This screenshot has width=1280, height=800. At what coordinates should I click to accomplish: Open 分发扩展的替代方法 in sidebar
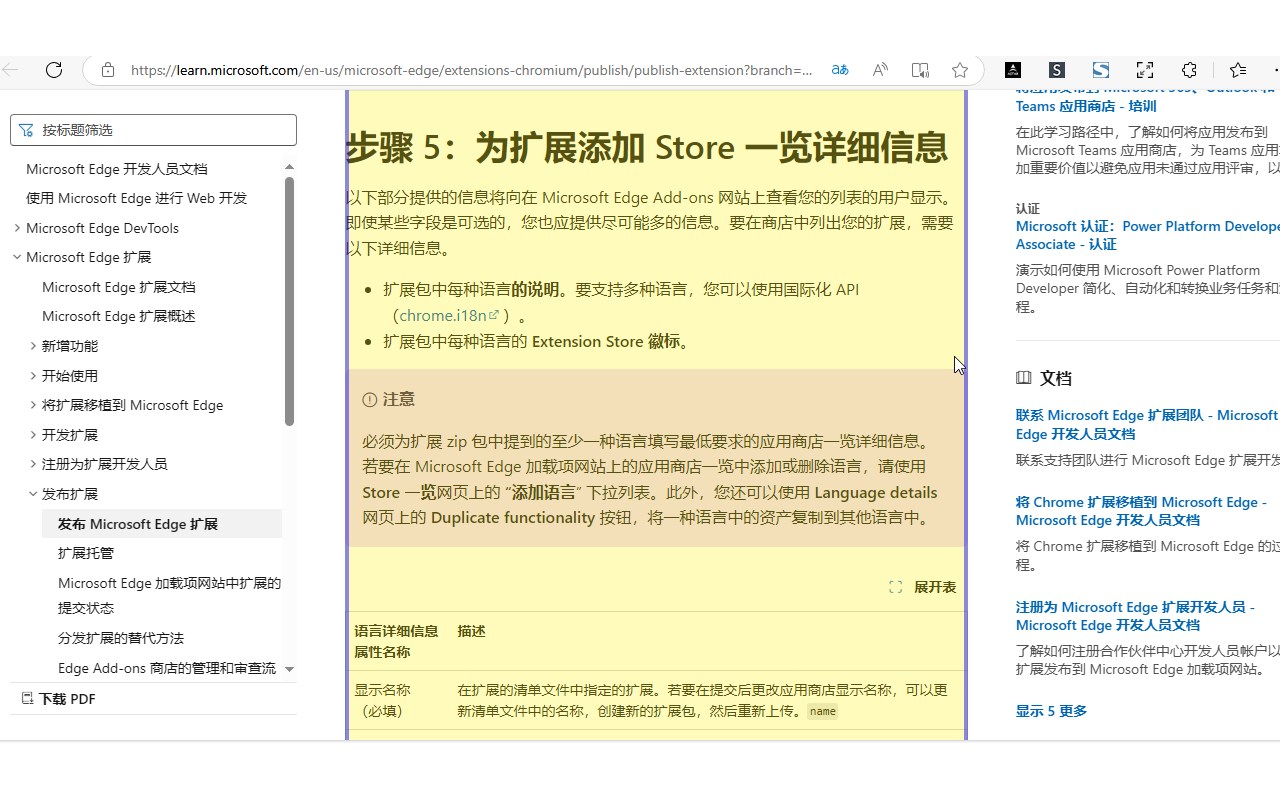point(121,638)
